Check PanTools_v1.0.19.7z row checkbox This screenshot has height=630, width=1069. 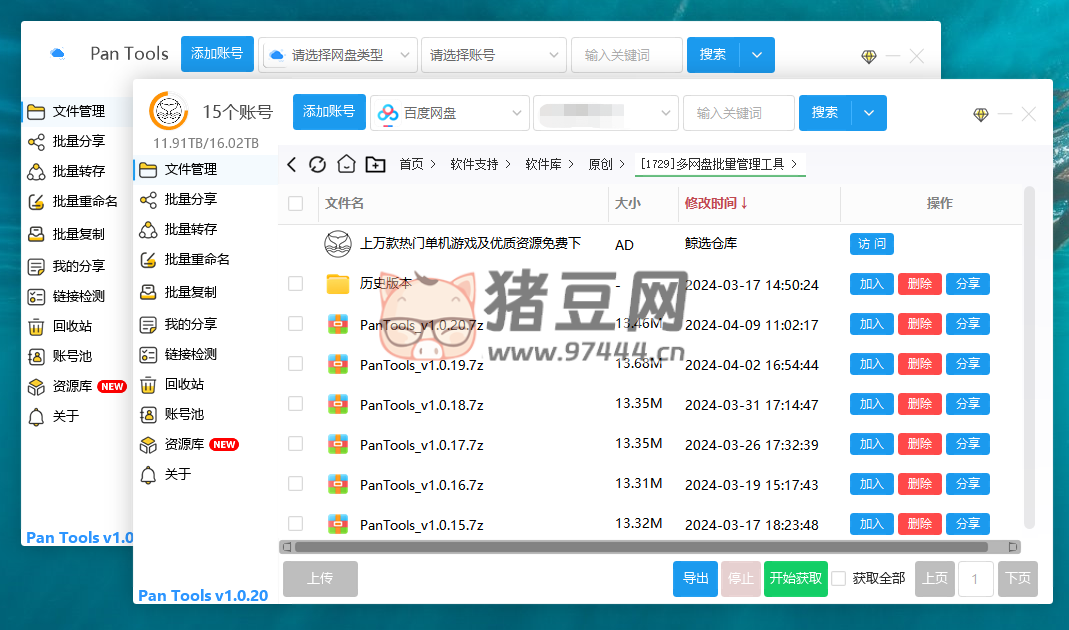[295, 363]
